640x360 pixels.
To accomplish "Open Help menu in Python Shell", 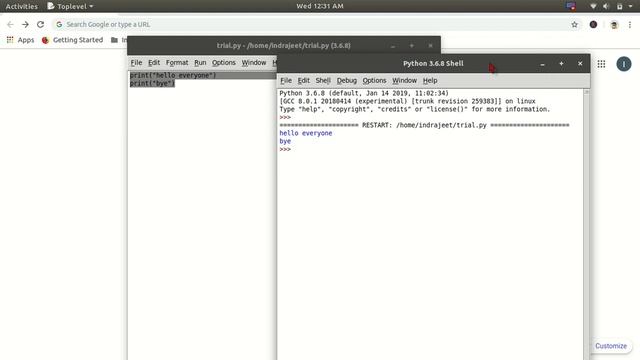I will tap(430, 80).
